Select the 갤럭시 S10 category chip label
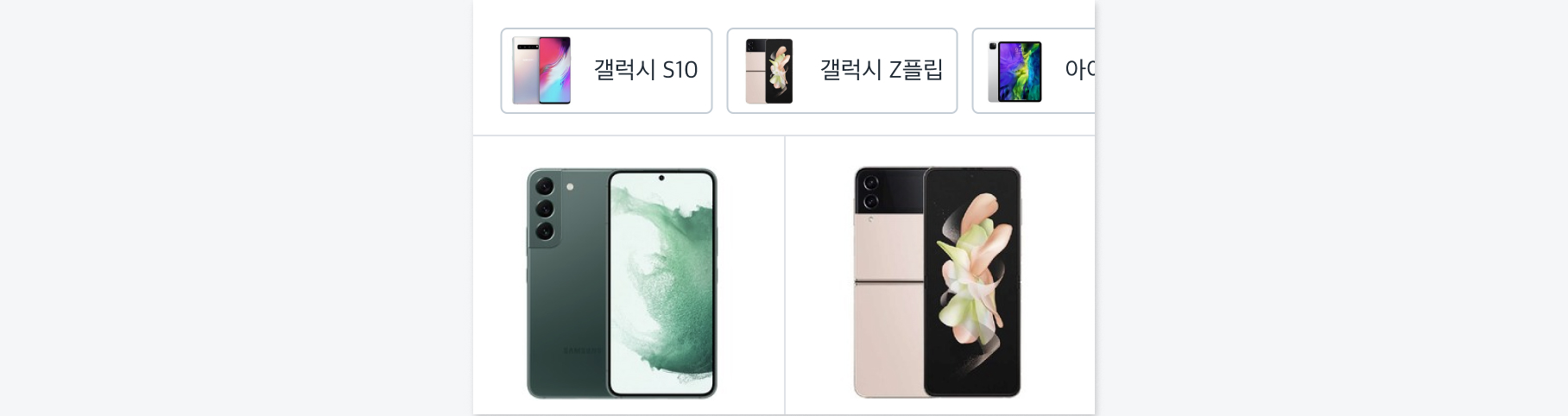 (x=645, y=70)
